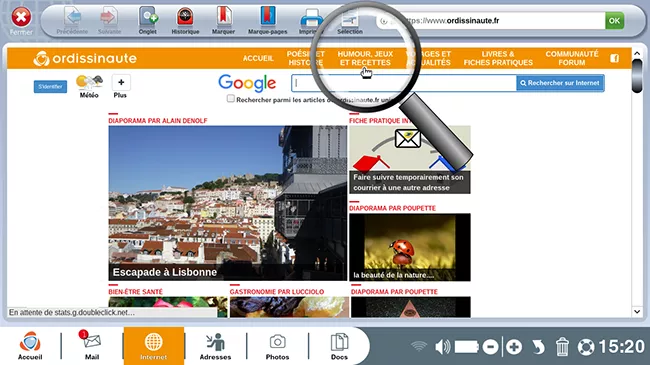Open the Escapade à Lisbonne slideshow image

228,203
